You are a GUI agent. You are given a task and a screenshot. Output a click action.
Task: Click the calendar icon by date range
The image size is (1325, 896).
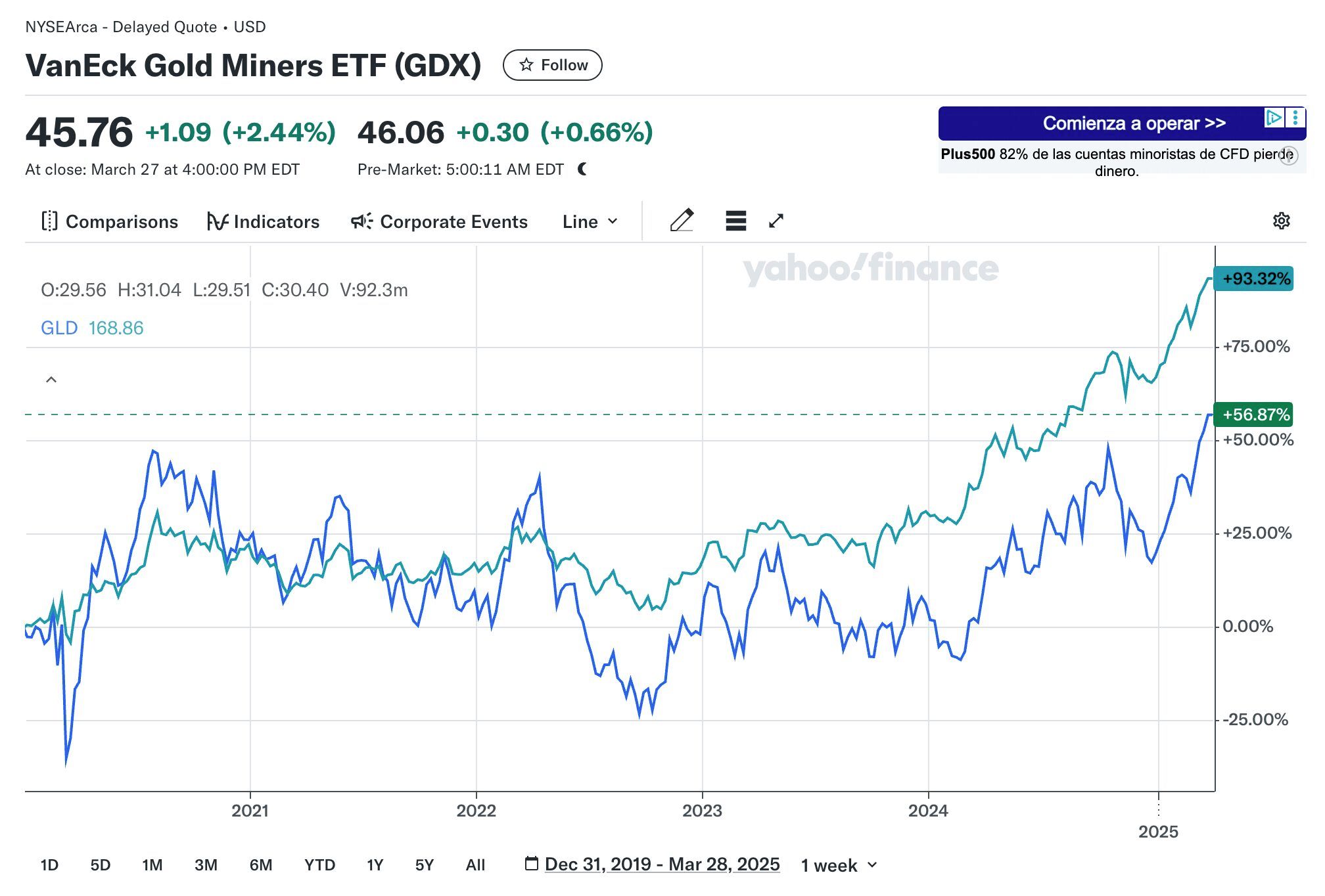pyautogui.click(x=531, y=863)
